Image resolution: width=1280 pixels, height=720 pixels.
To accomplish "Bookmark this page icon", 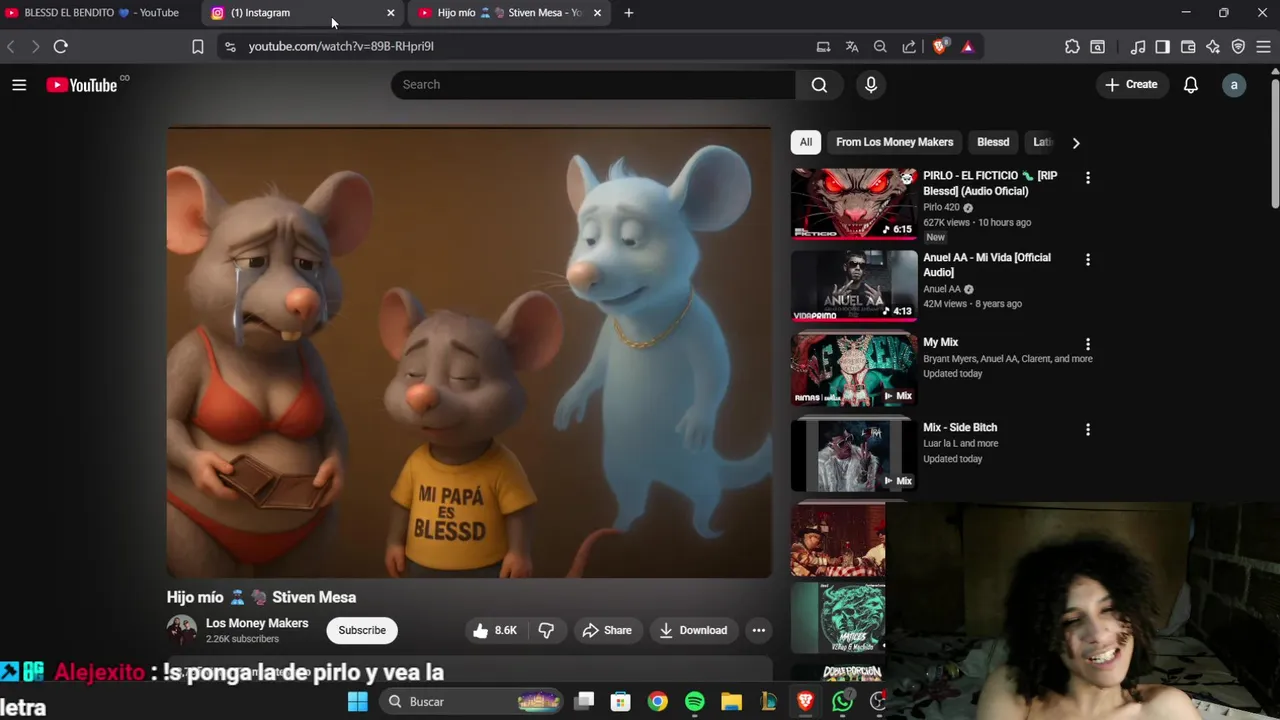I will pos(198,46).
